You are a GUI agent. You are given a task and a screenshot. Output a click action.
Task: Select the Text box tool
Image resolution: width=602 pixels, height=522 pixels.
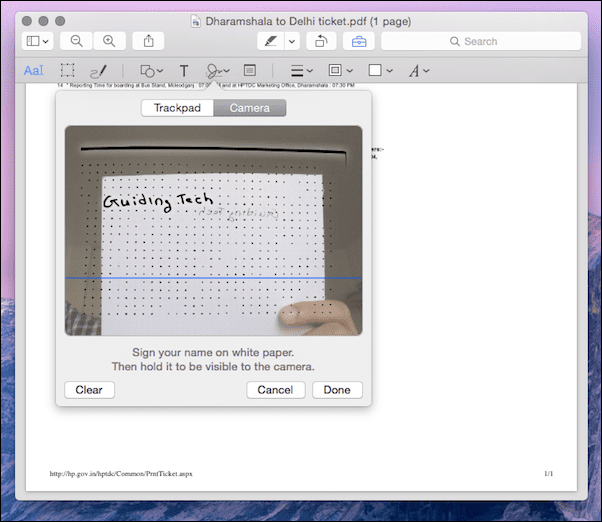coord(184,71)
